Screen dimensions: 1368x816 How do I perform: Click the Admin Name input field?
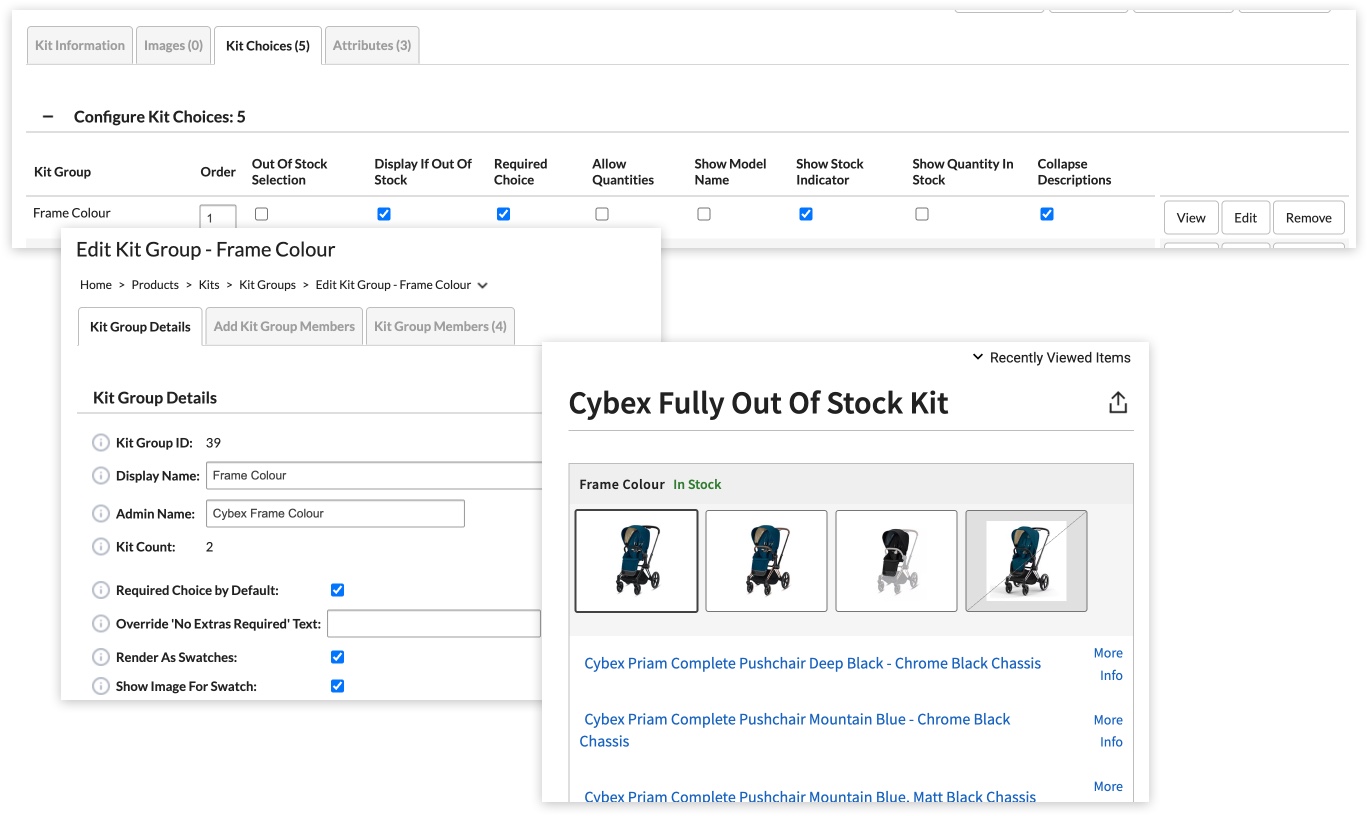tap(335, 513)
